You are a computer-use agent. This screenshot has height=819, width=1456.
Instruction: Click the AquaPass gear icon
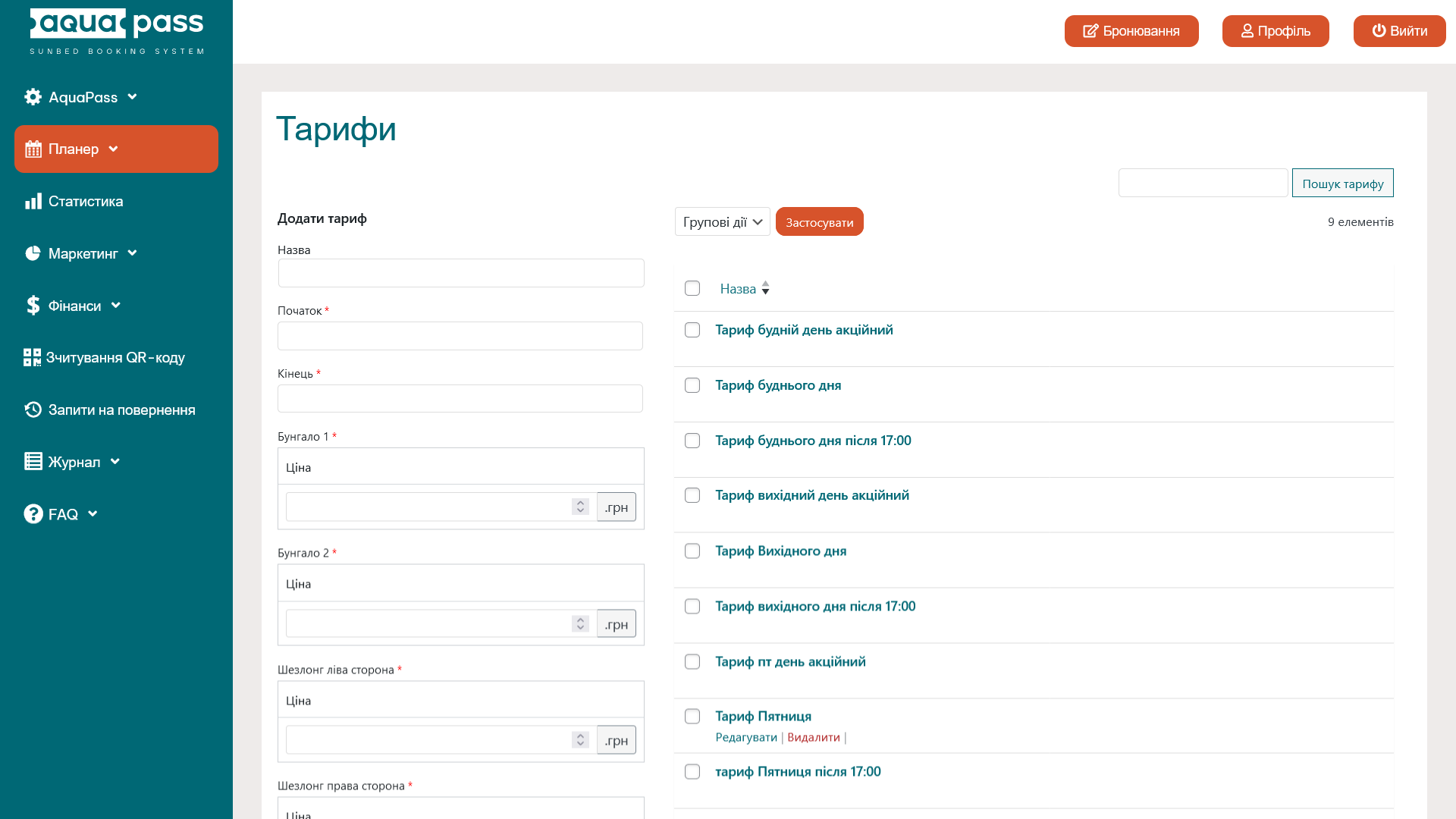33,97
